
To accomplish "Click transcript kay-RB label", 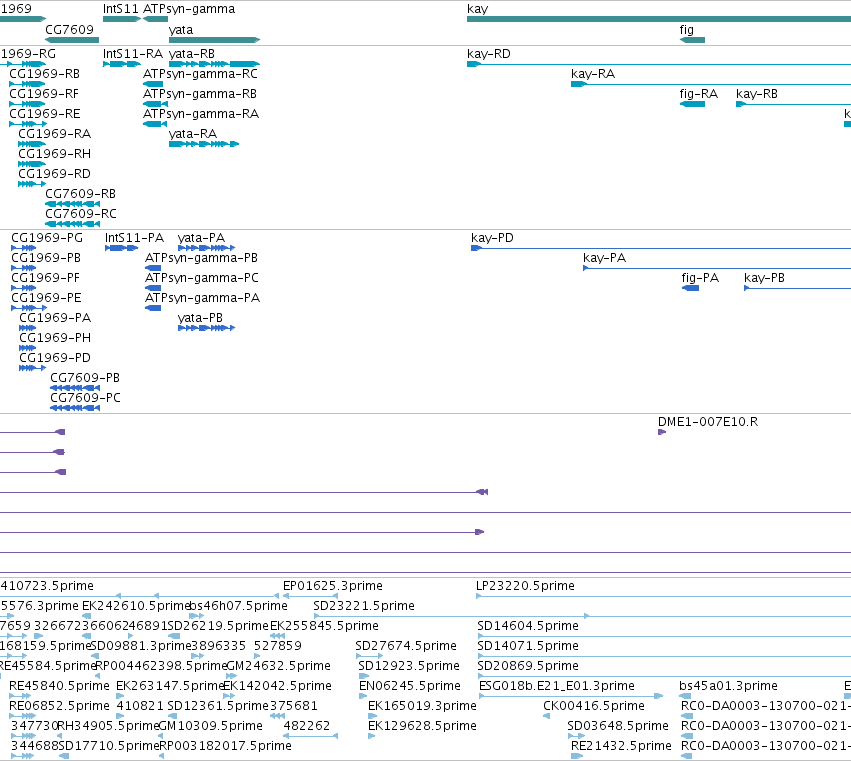I will (757, 94).
